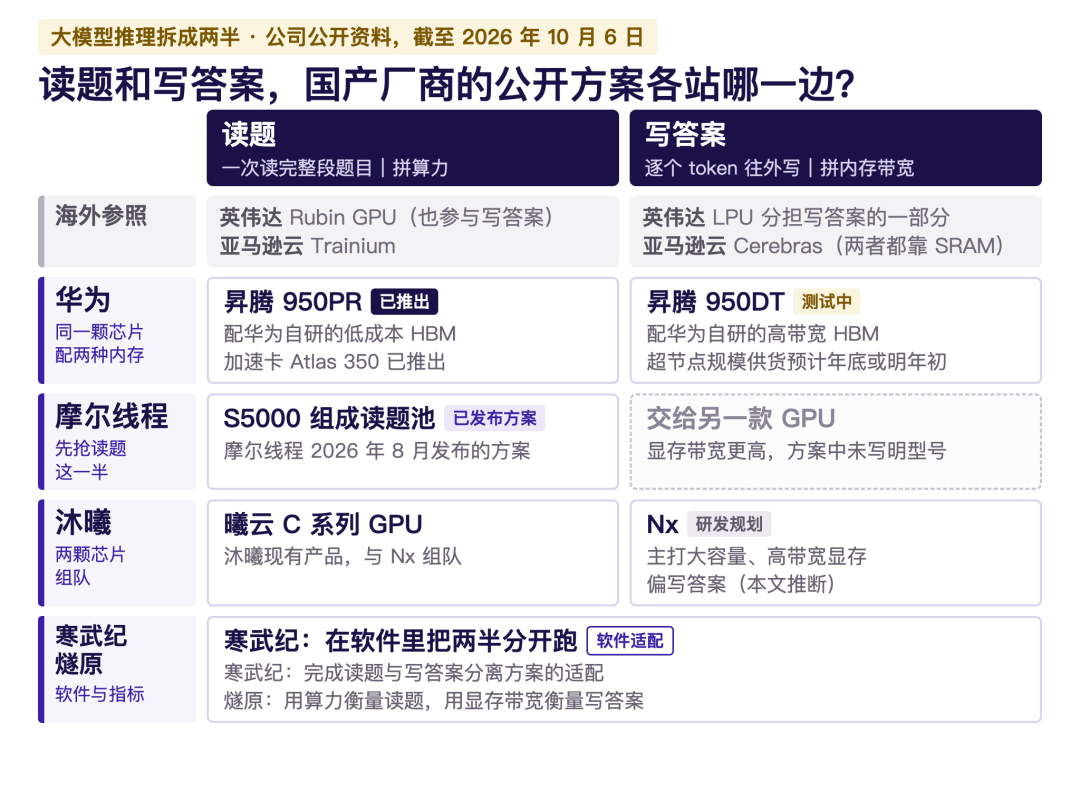Click the 研发规划 badge next to Nx
Viewport: 1080px width, 810px height.
pos(729,524)
